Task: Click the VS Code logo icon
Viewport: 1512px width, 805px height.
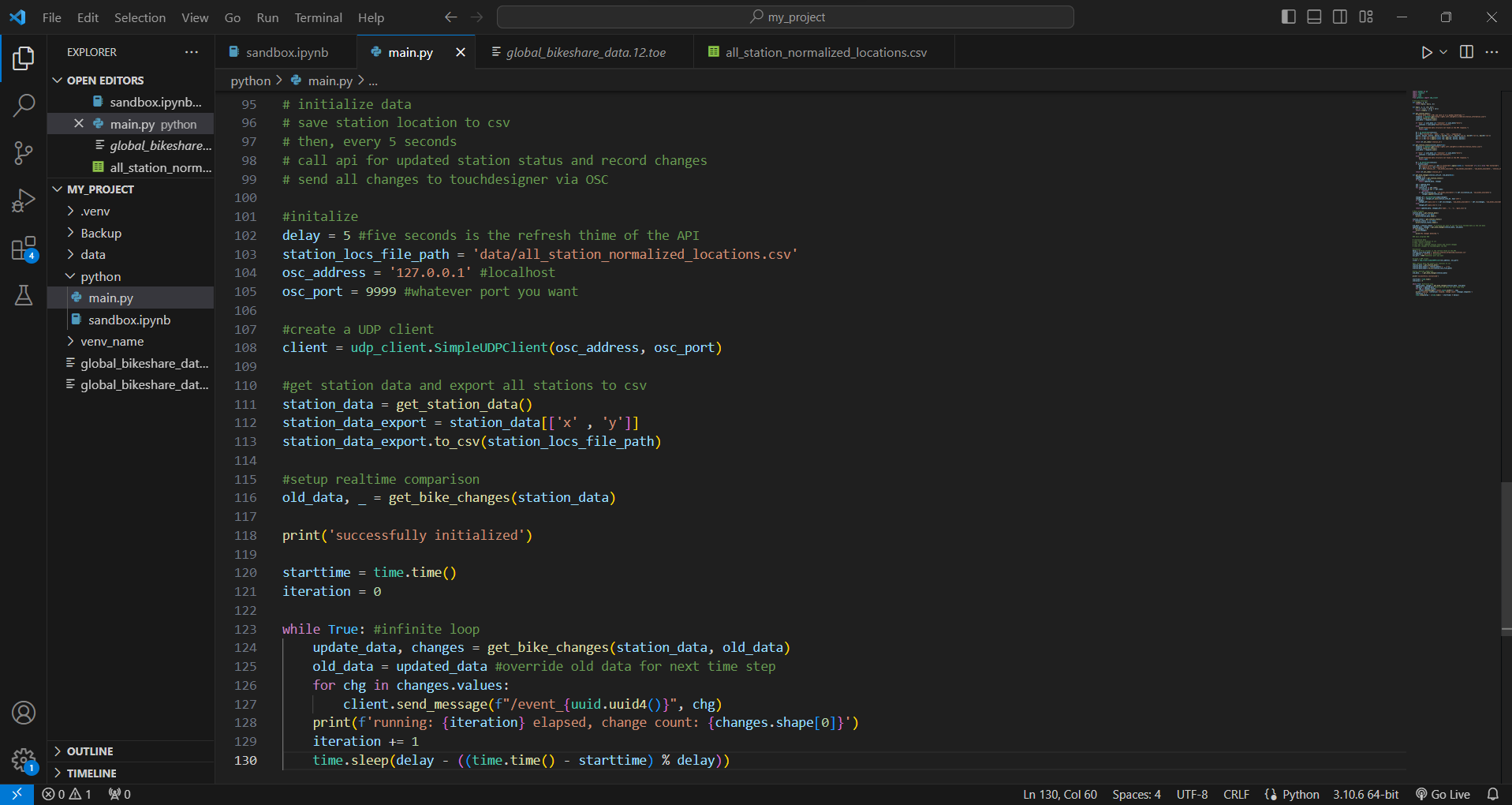Action: pyautogui.click(x=17, y=17)
